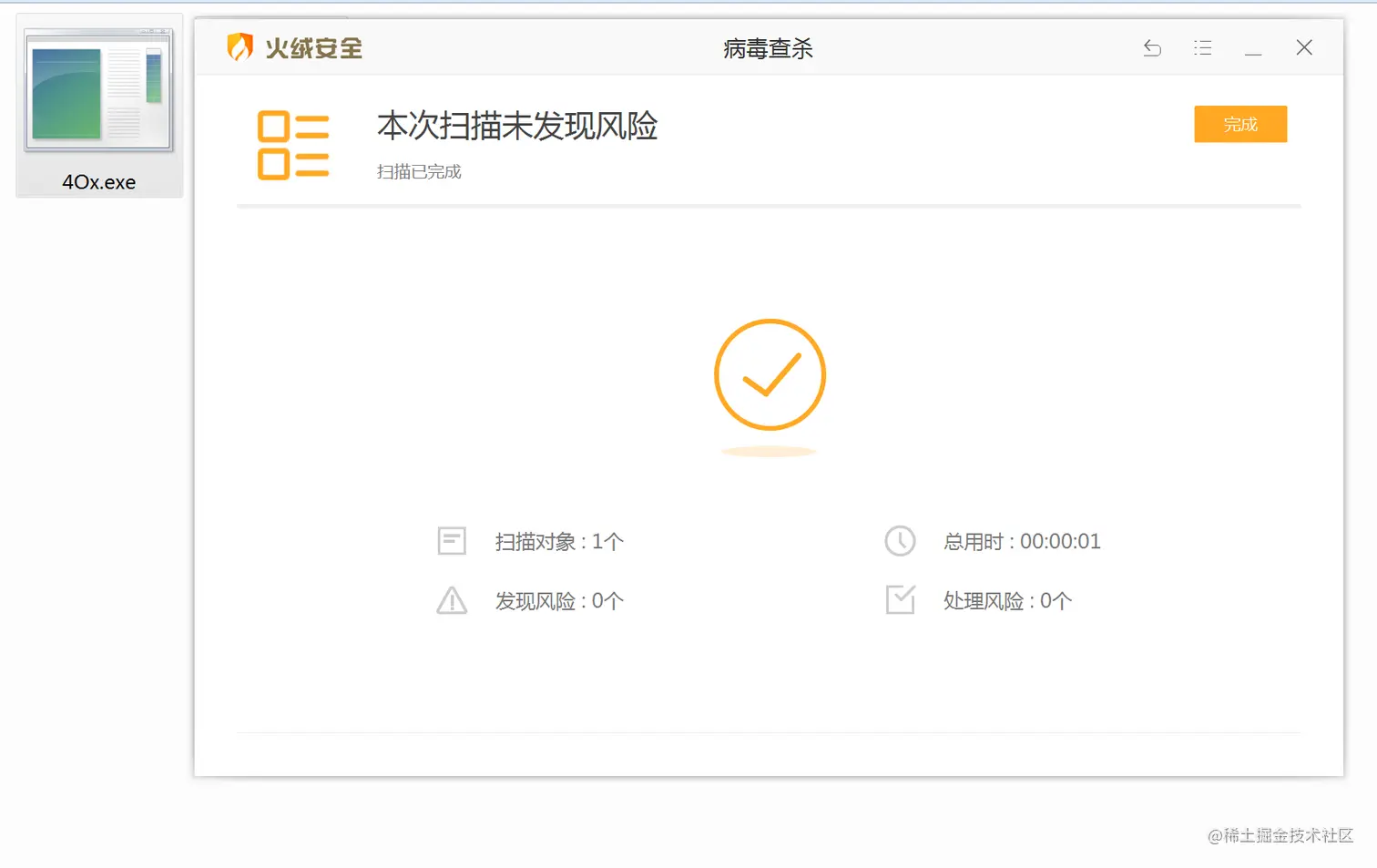Click the 总用时 clock icon
1377x868 pixels.
[x=900, y=541]
